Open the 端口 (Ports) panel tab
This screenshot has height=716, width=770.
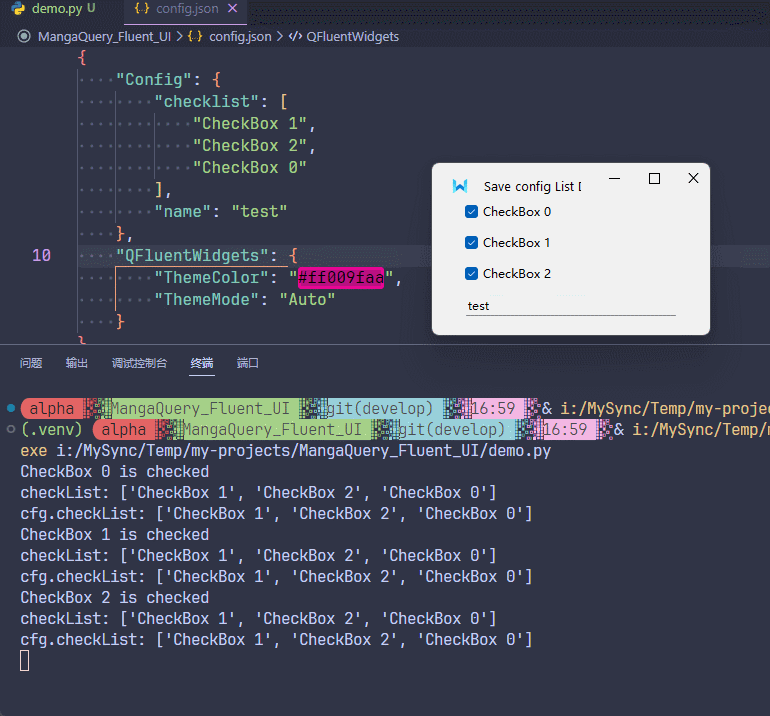[x=248, y=363]
